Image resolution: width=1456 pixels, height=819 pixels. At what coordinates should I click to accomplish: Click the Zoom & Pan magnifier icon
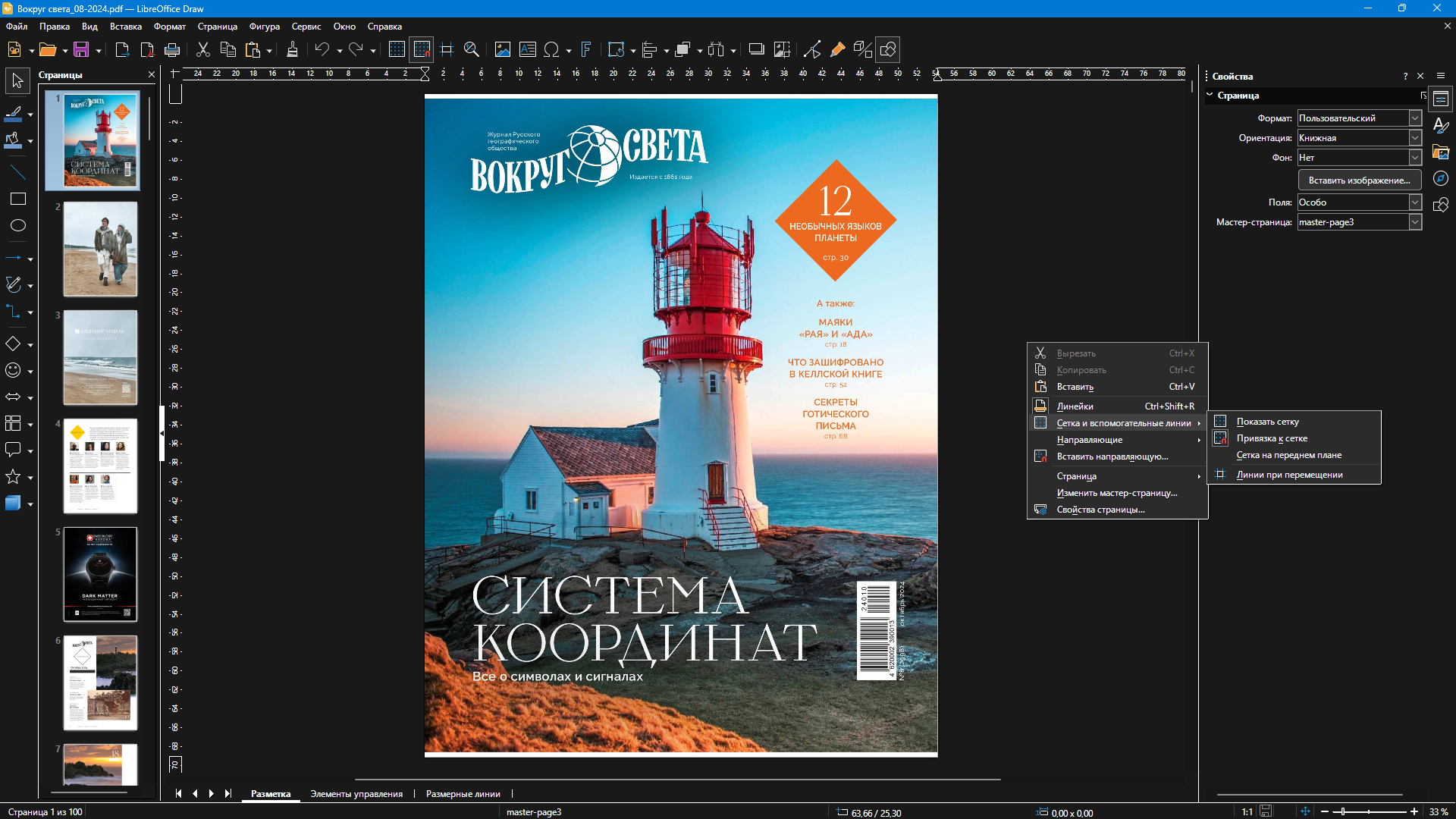click(471, 50)
